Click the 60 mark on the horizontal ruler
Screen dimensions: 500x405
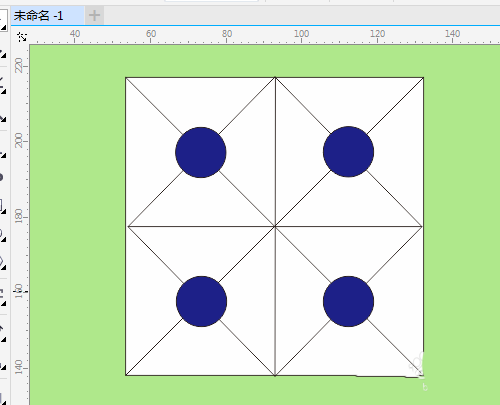point(151,34)
